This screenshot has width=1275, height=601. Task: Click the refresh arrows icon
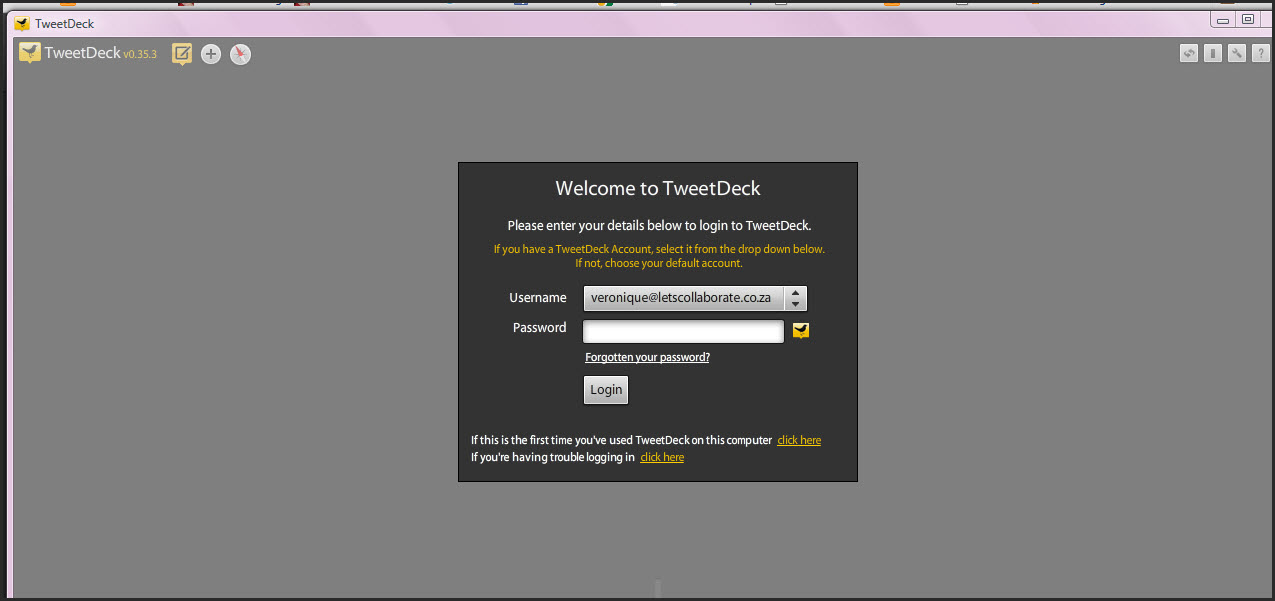coord(1189,54)
